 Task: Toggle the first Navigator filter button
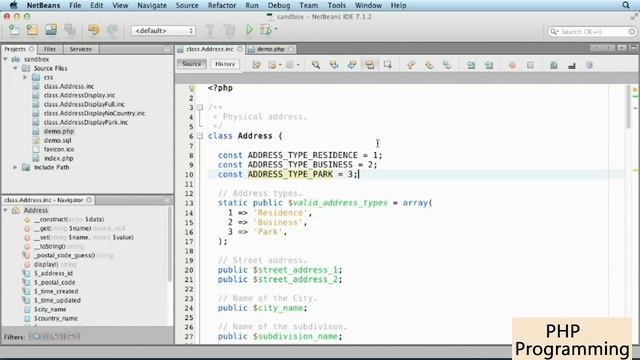tap(36, 337)
